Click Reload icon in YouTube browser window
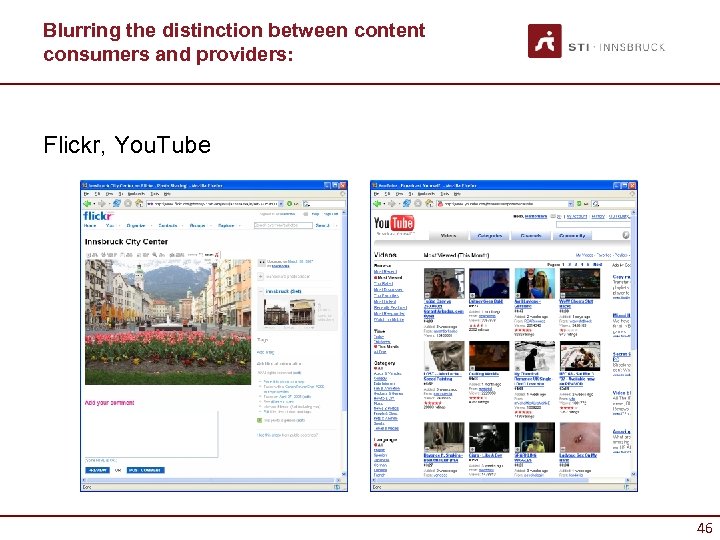Screen dimensions: 720x540 [x=407, y=203]
